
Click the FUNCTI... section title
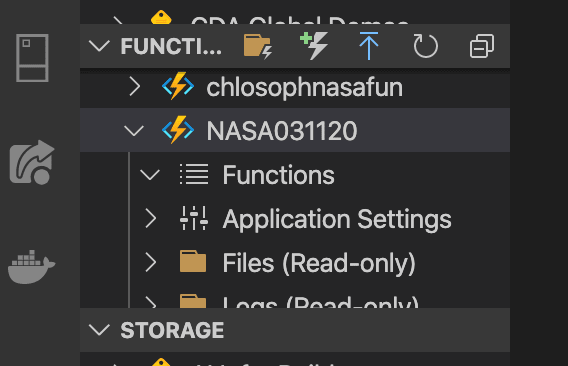pos(171,46)
